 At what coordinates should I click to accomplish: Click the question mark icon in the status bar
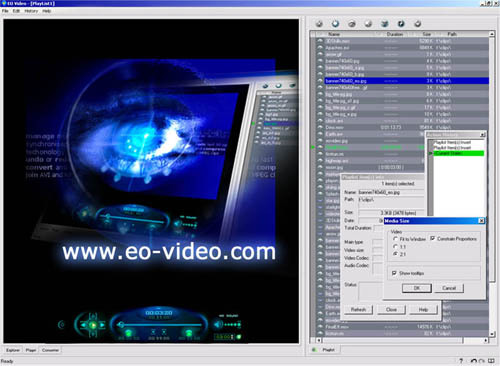461,361
